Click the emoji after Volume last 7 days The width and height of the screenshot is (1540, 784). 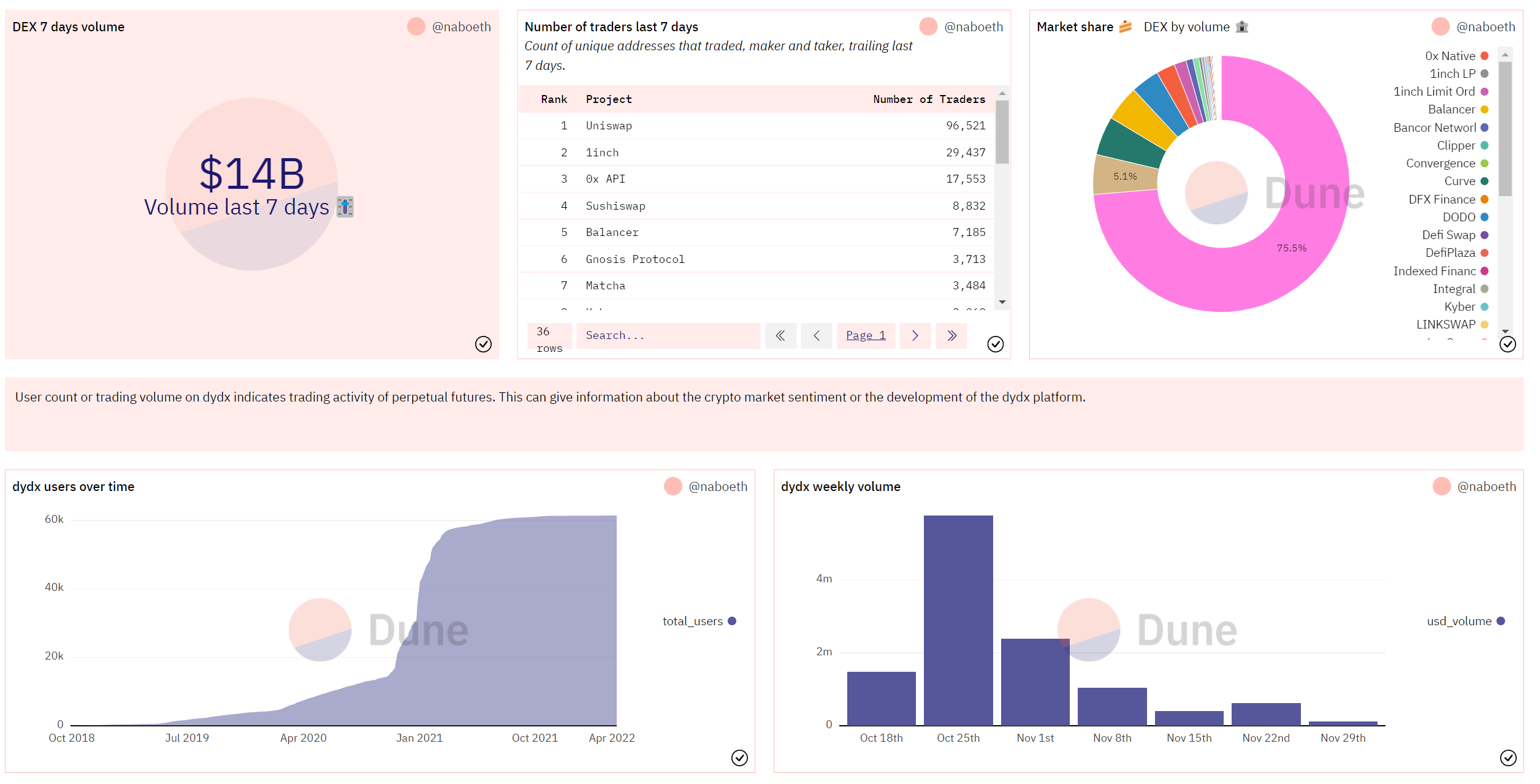[345, 207]
